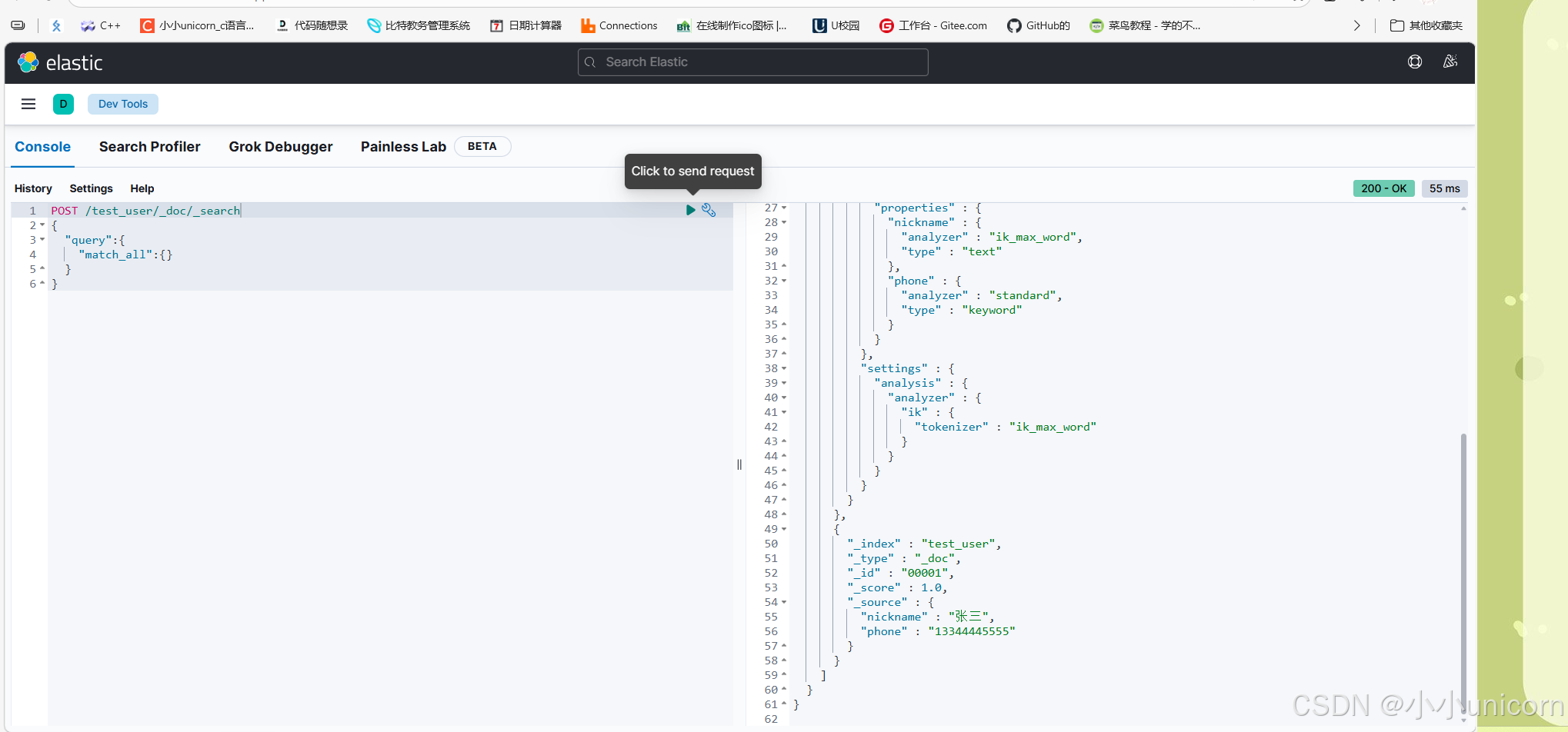The height and width of the screenshot is (732, 1568).
Task: Click the 55 ms response time badge
Action: coord(1444,188)
